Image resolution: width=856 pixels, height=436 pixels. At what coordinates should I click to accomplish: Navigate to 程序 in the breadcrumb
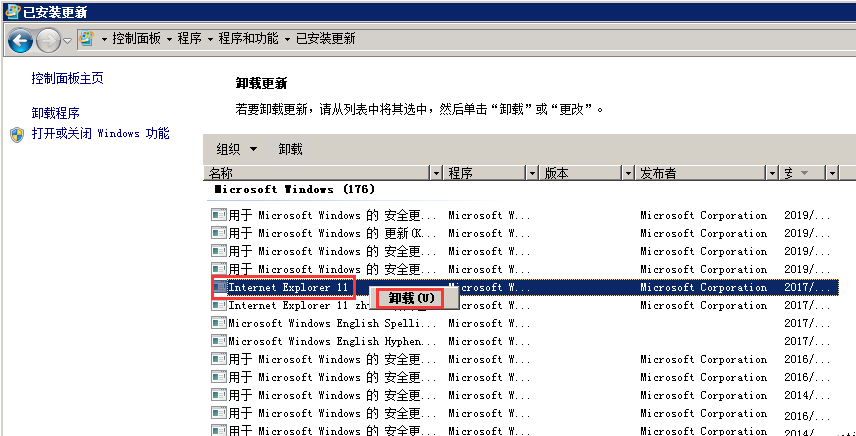189,39
